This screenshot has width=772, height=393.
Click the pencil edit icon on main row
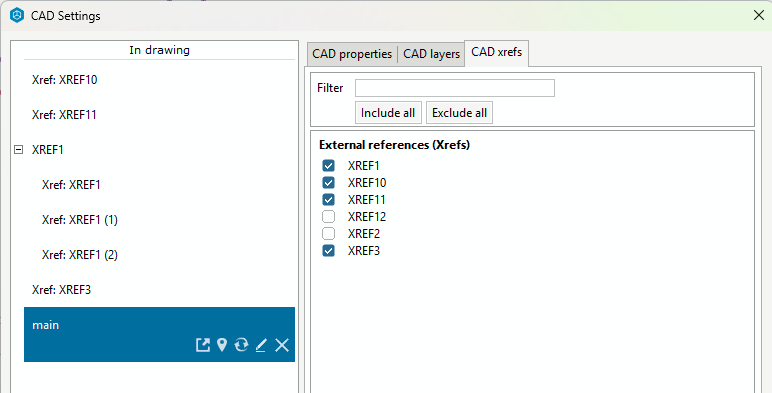pos(261,345)
